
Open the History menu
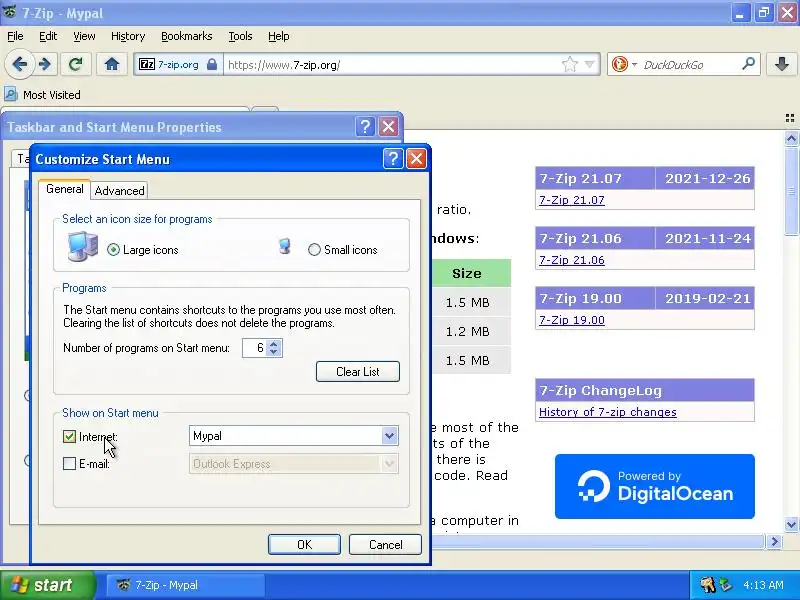click(x=128, y=36)
